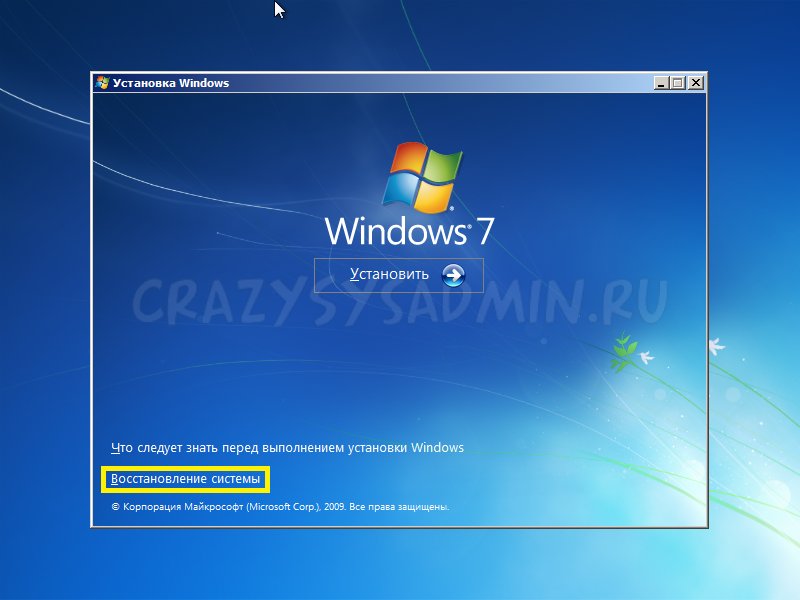
Task: Click the numeral 7 in the Windows 7 logo
Action: tap(482, 231)
